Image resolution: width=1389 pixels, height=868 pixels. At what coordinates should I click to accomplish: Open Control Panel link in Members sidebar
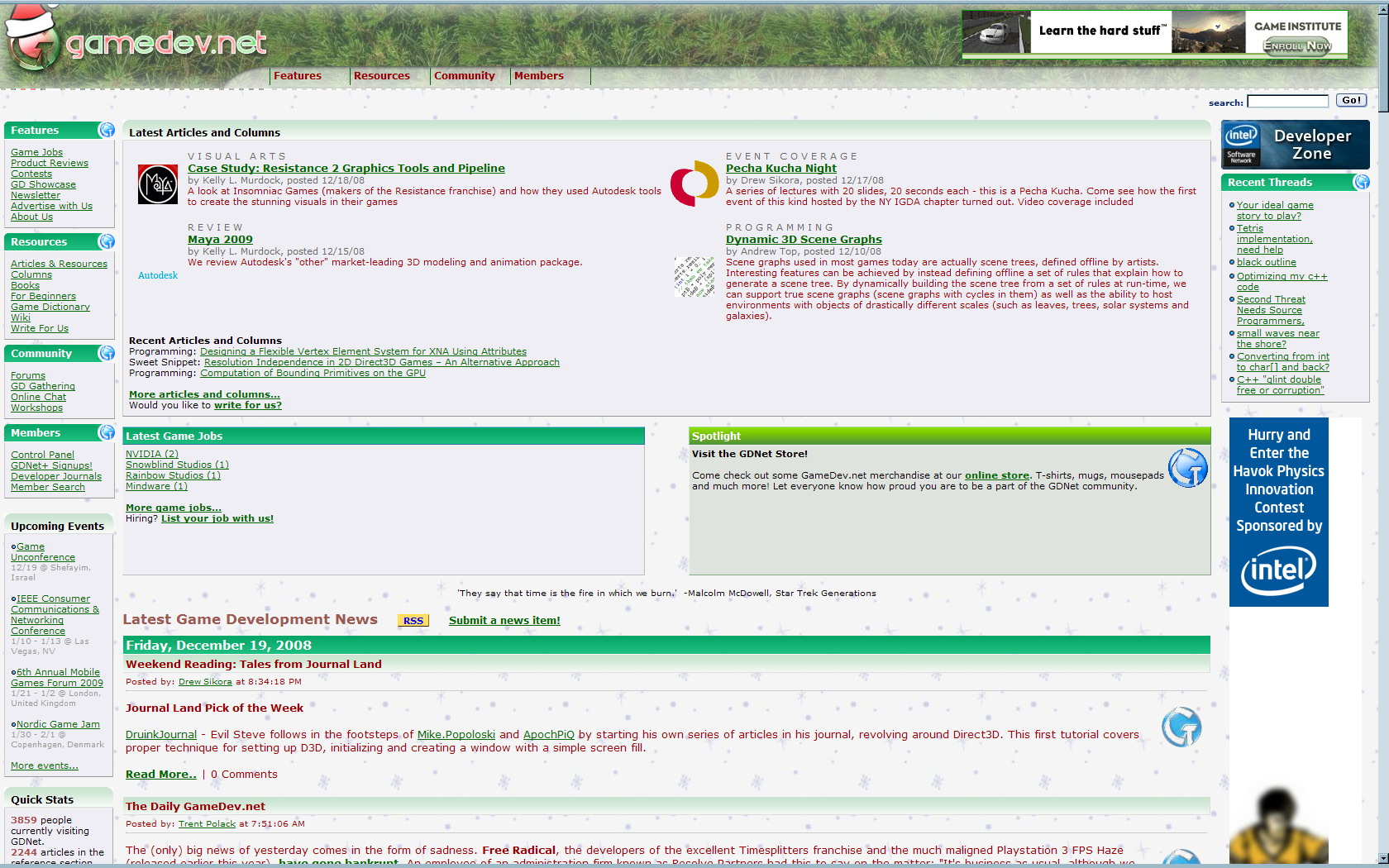[x=42, y=455]
